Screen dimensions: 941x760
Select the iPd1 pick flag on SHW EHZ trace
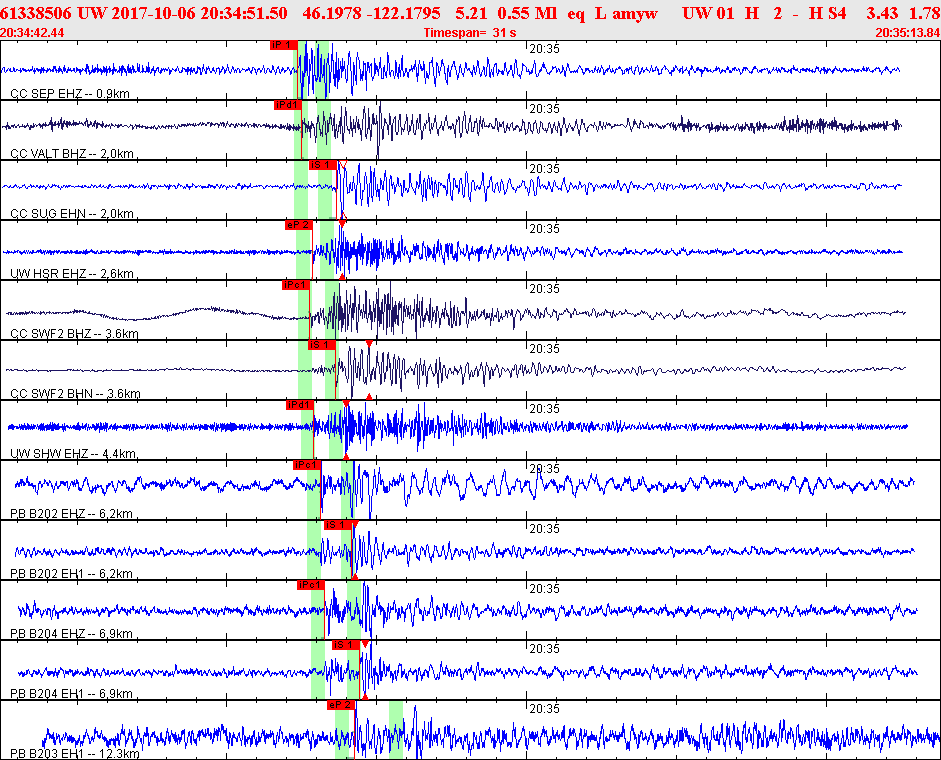299,405
